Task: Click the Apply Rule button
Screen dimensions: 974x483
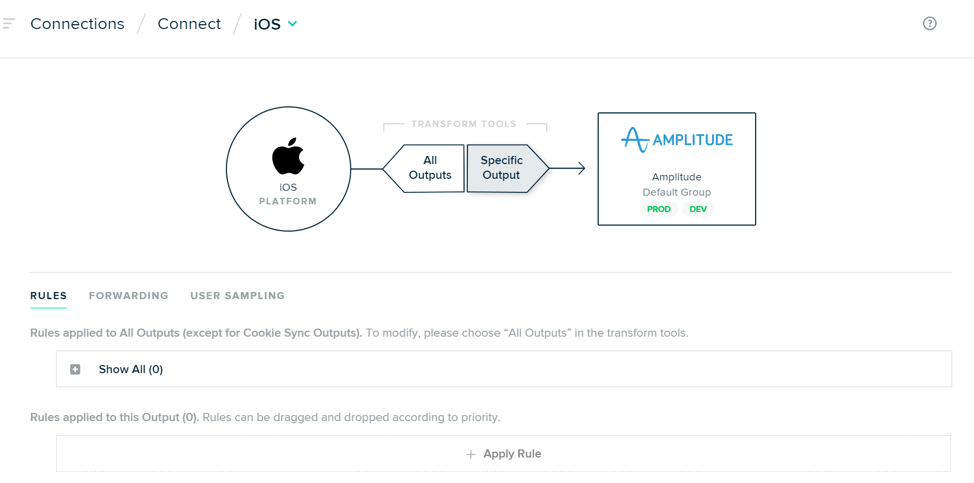Action: [503, 454]
